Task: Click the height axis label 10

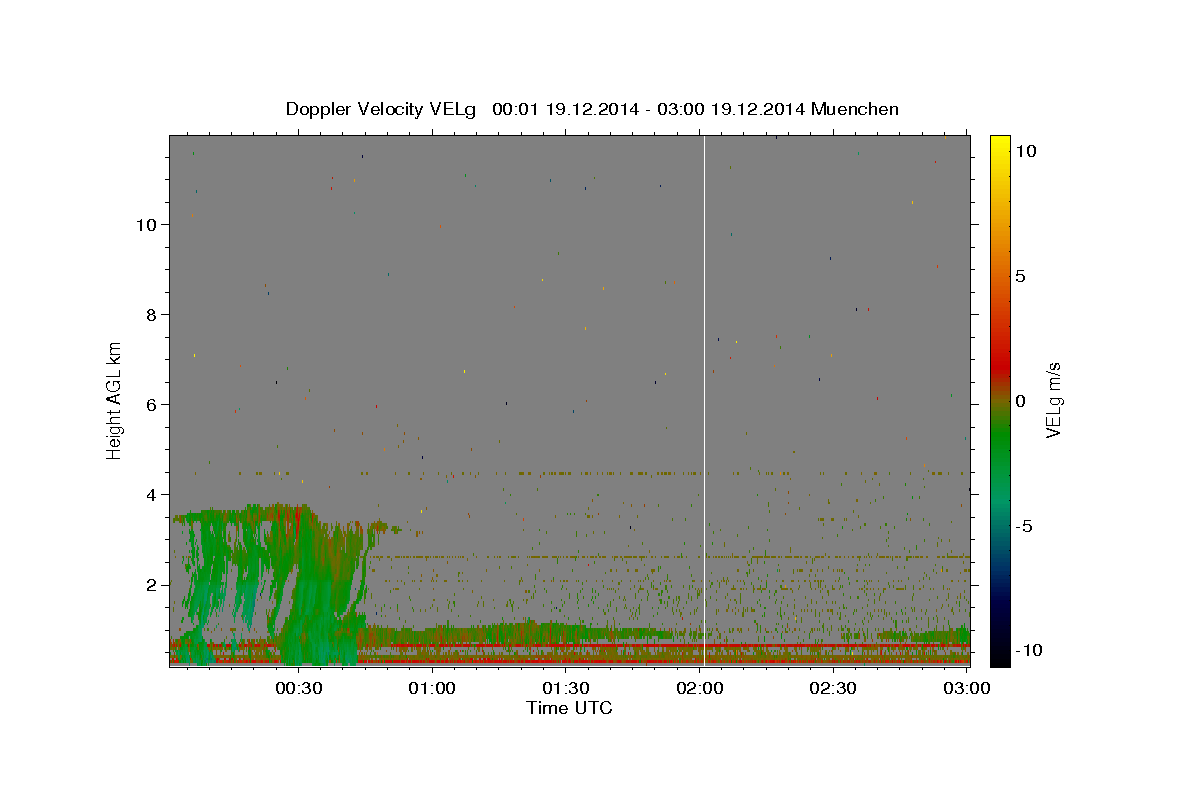Action: point(146,224)
